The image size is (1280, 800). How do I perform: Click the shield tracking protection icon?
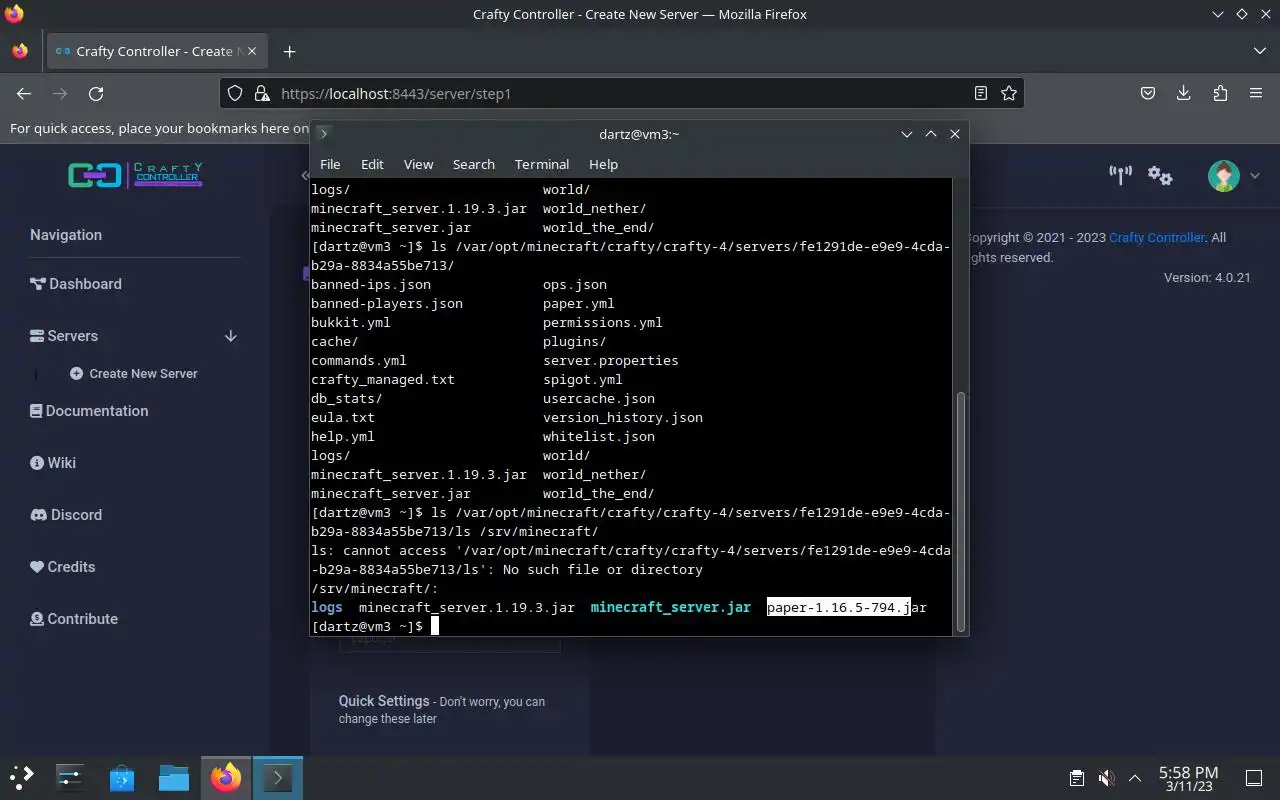click(235, 93)
